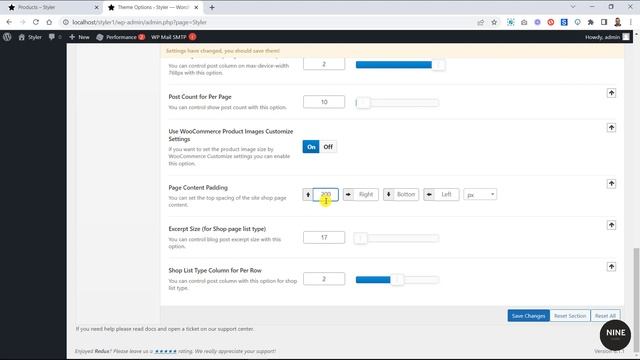Viewport: 640px width, 360px height.
Task: Click the Post Count for Per Page value
Action: click(x=324, y=102)
